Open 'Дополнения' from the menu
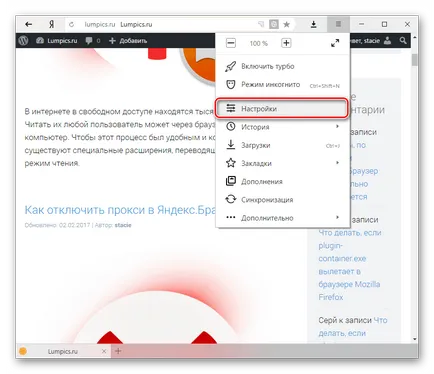Screen dimensions: 434x374 [x=283, y=181]
